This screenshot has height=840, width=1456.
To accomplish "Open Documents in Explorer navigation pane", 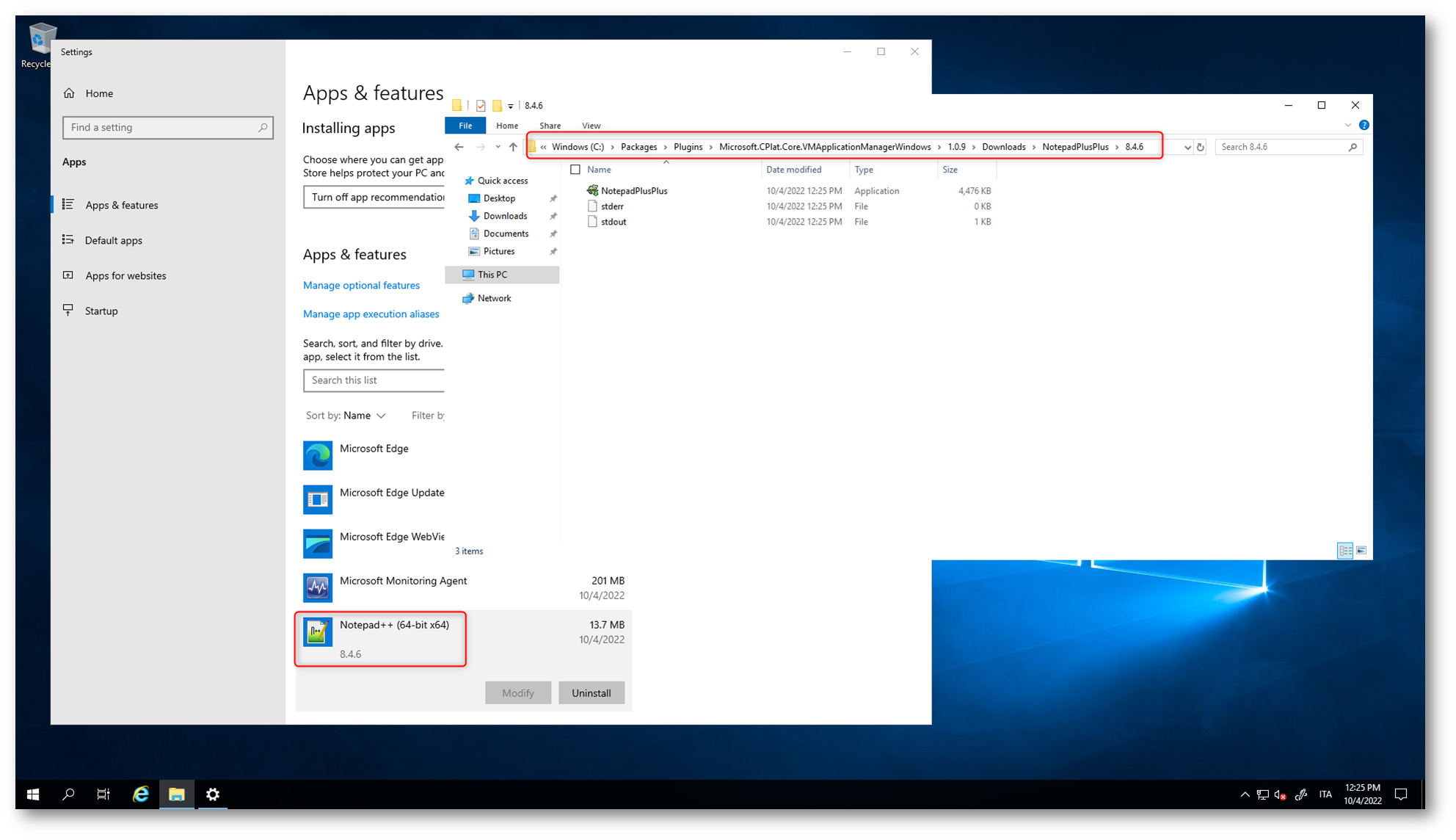I will [x=506, y=233].
